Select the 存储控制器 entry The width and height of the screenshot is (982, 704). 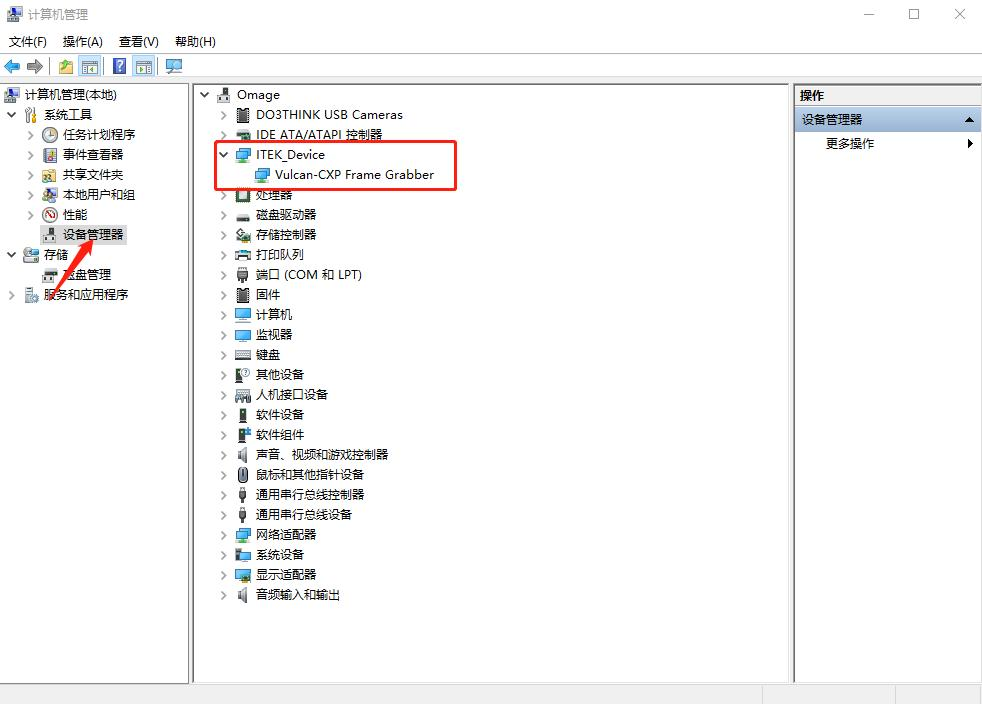[286, 235]
